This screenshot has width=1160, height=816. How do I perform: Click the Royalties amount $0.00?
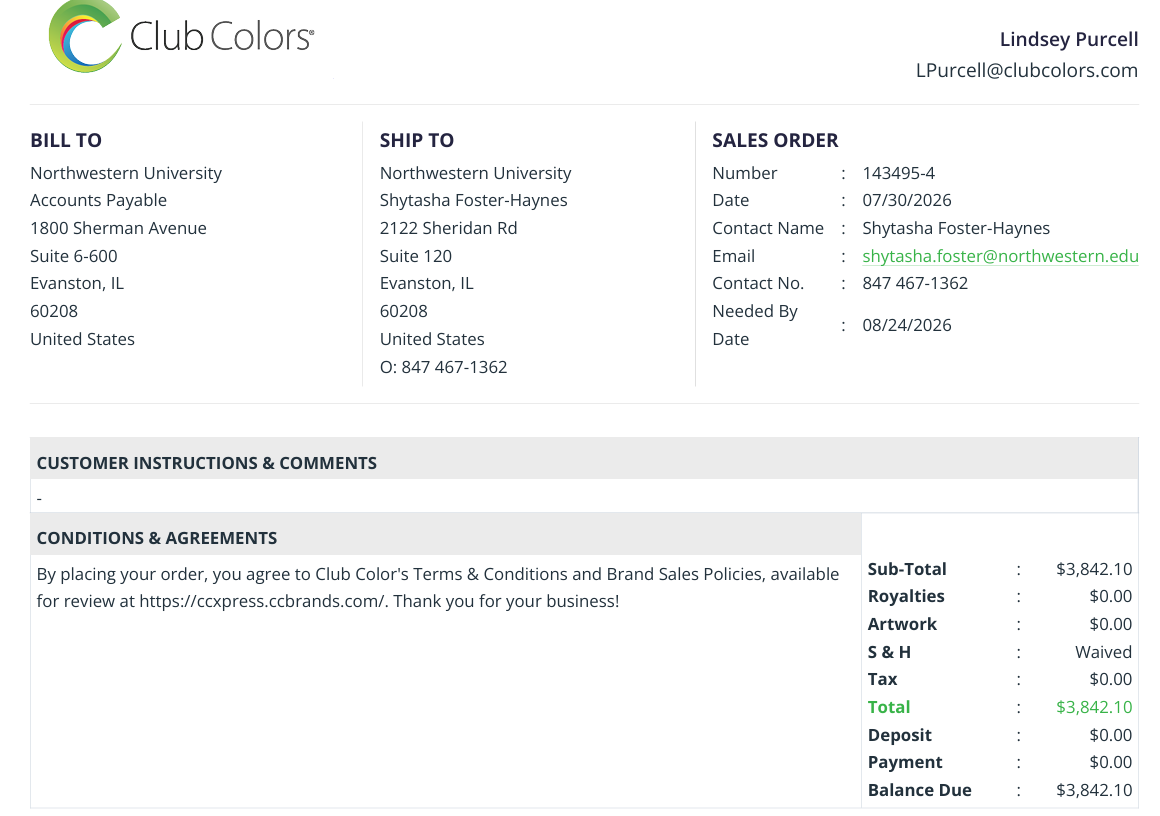click(x=1110, y=596)
